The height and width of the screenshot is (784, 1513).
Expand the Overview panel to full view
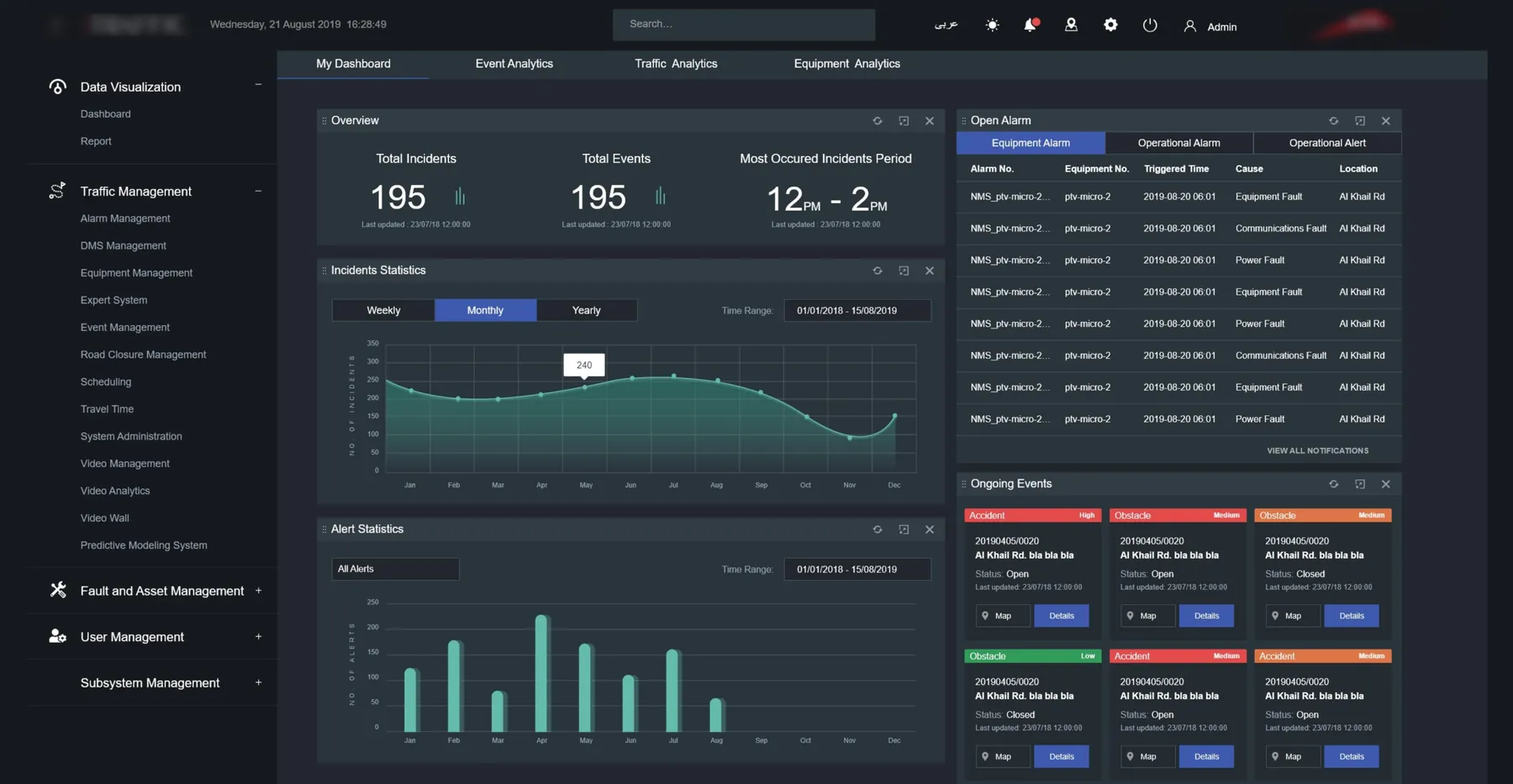[x=904, y=121]
